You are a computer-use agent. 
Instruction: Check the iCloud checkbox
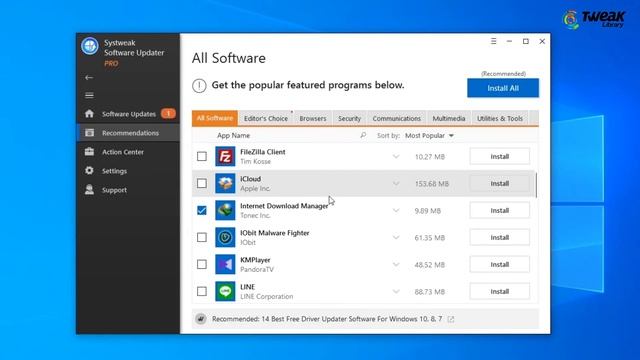point(202,183)
